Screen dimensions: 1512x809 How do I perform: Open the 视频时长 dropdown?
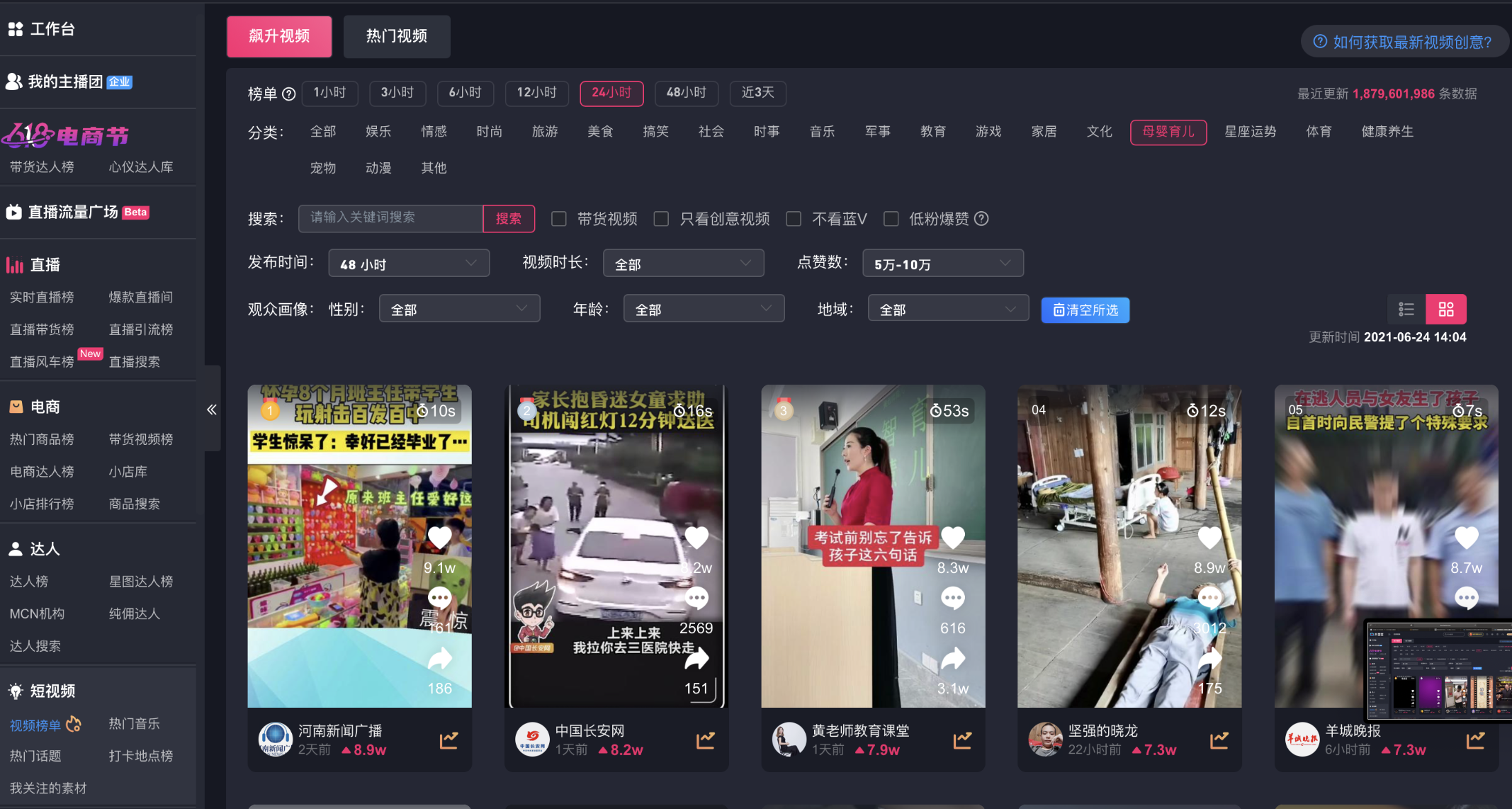click(684, 264)
